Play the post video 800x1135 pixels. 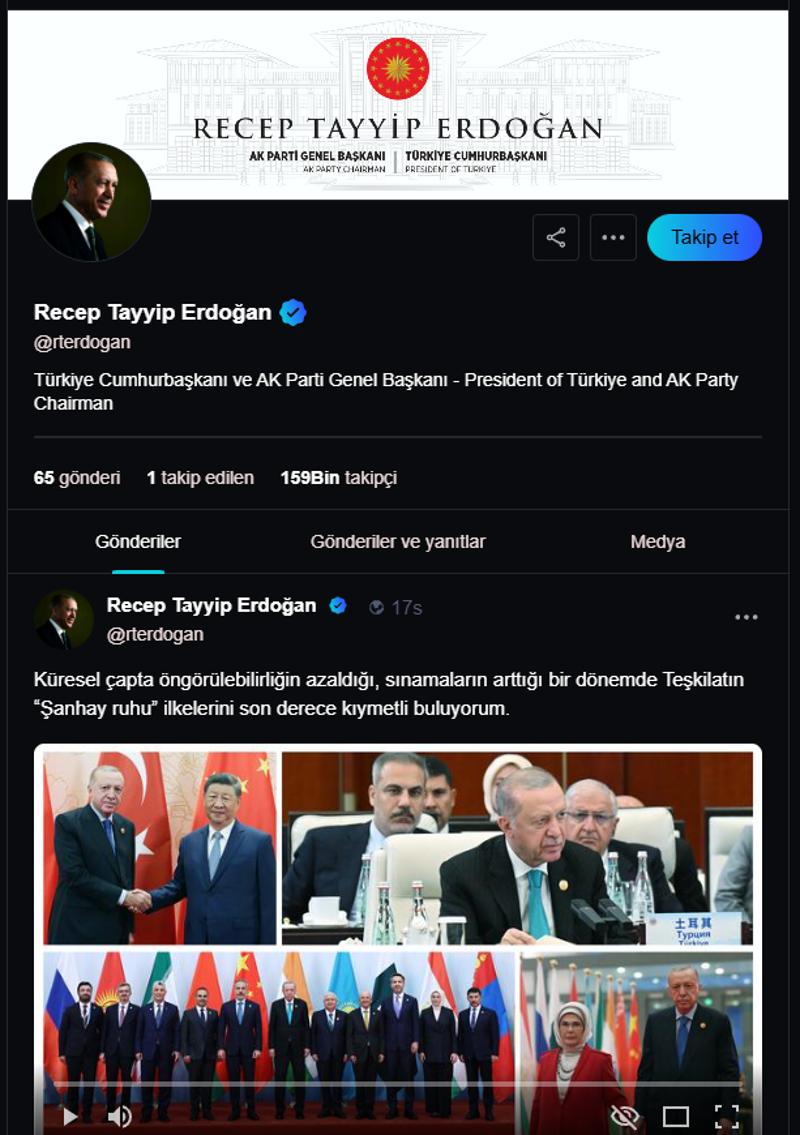pyautogui.click(x=70, y=1116)
